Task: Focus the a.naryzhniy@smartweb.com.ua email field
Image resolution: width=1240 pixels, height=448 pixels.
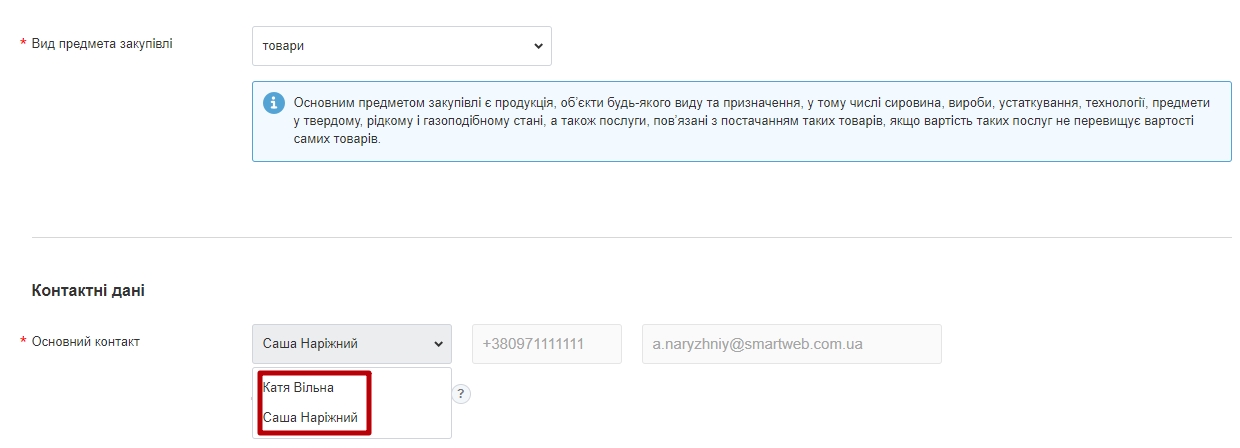Action: [x=791, y=344]
